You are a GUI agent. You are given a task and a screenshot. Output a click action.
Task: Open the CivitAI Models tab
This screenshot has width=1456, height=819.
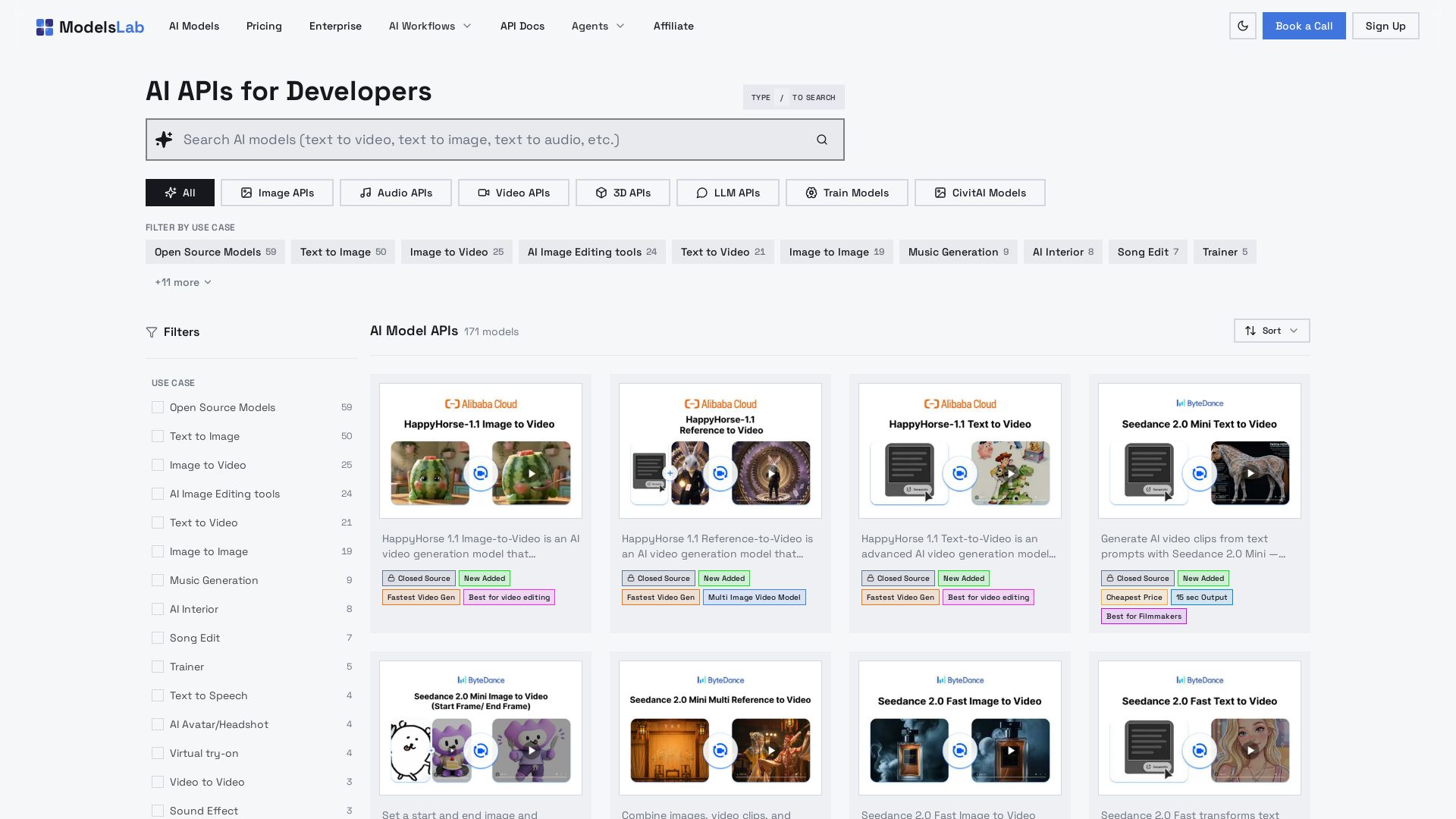point(980,193)
